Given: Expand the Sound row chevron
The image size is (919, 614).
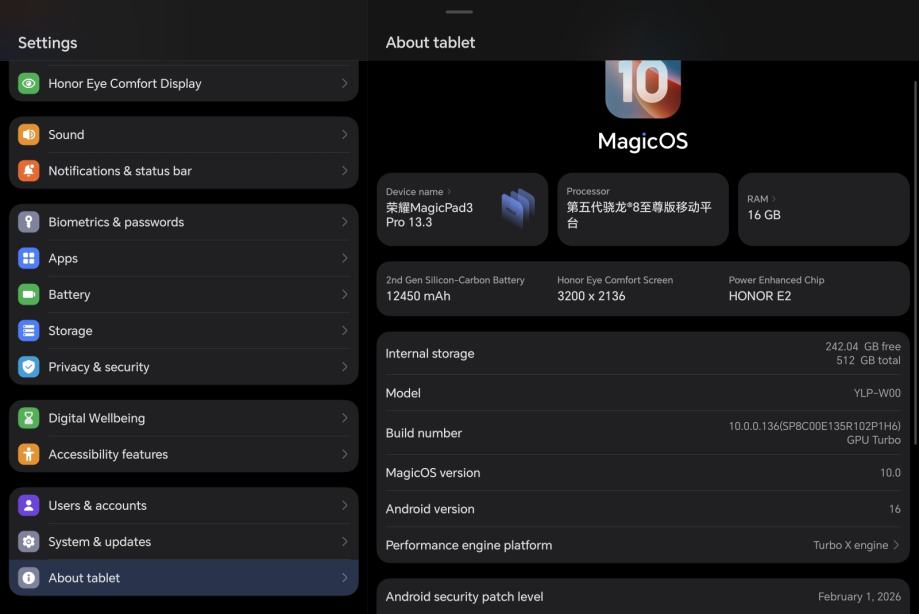Looking at the screenshot, I should [345, 135].
